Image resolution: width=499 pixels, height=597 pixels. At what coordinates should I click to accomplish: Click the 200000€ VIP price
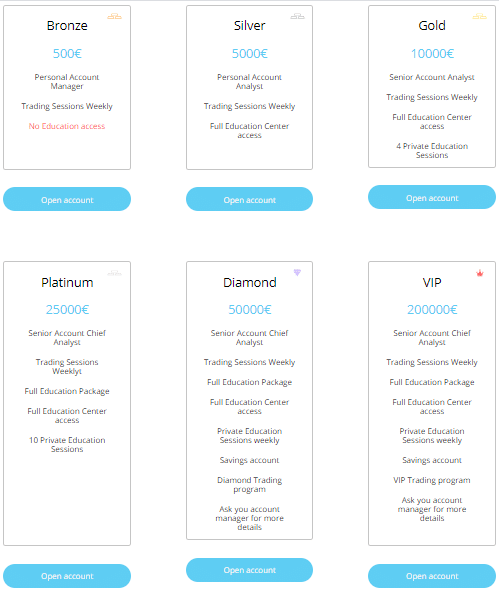tap(432, 310)
